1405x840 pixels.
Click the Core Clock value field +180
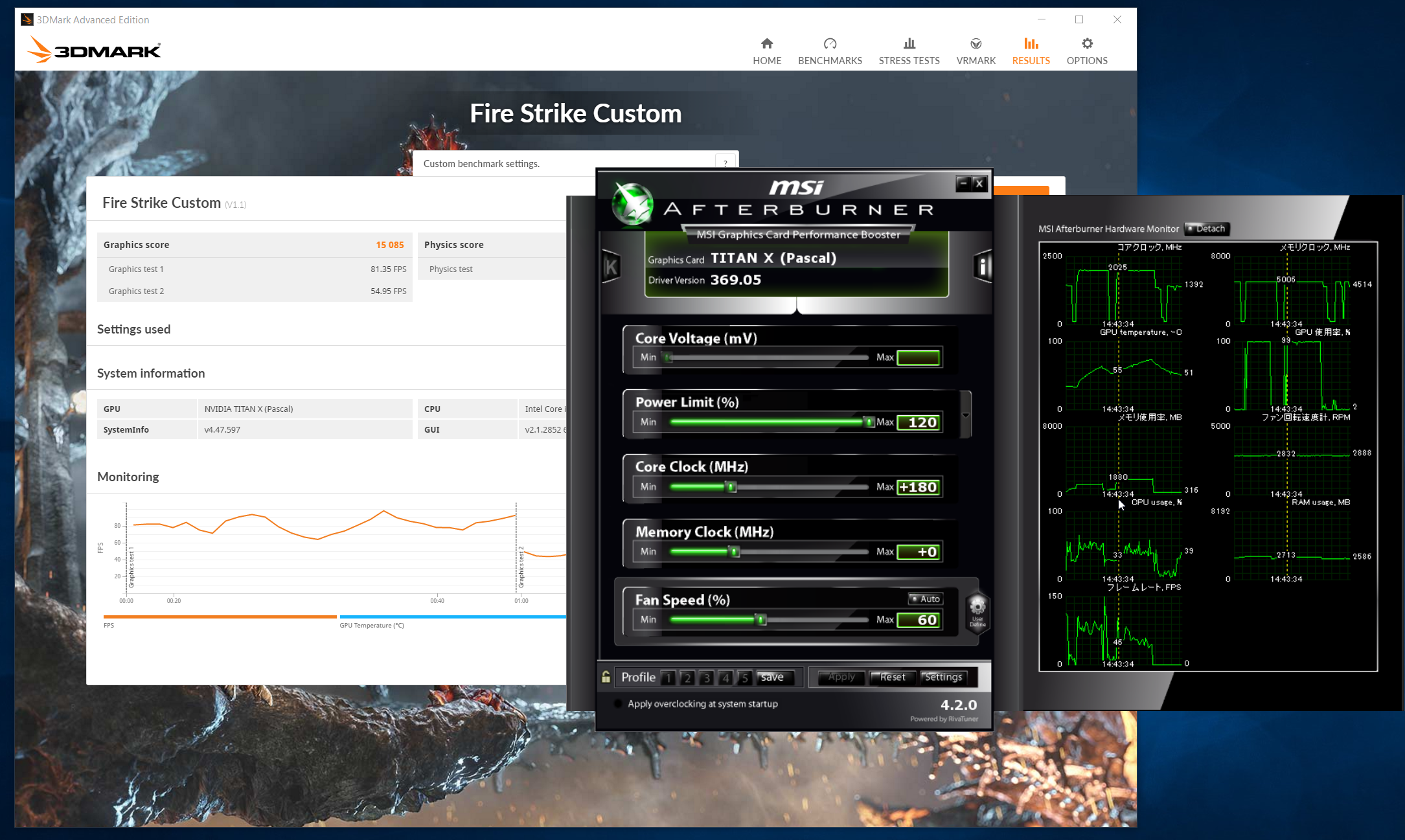coord(919,487)
